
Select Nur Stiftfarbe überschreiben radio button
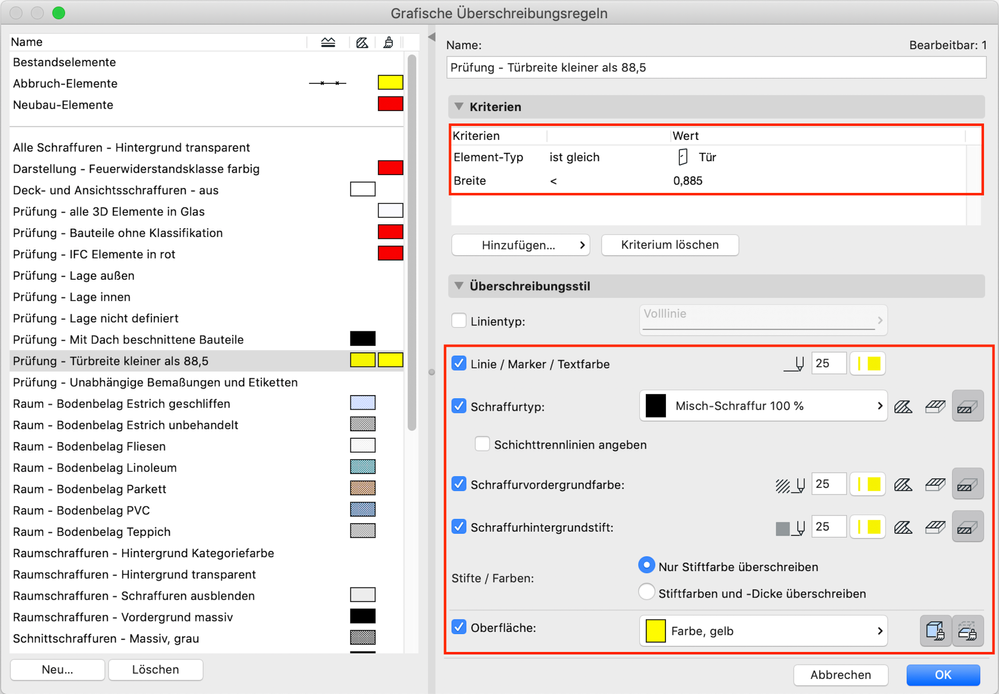pos(647,565)
